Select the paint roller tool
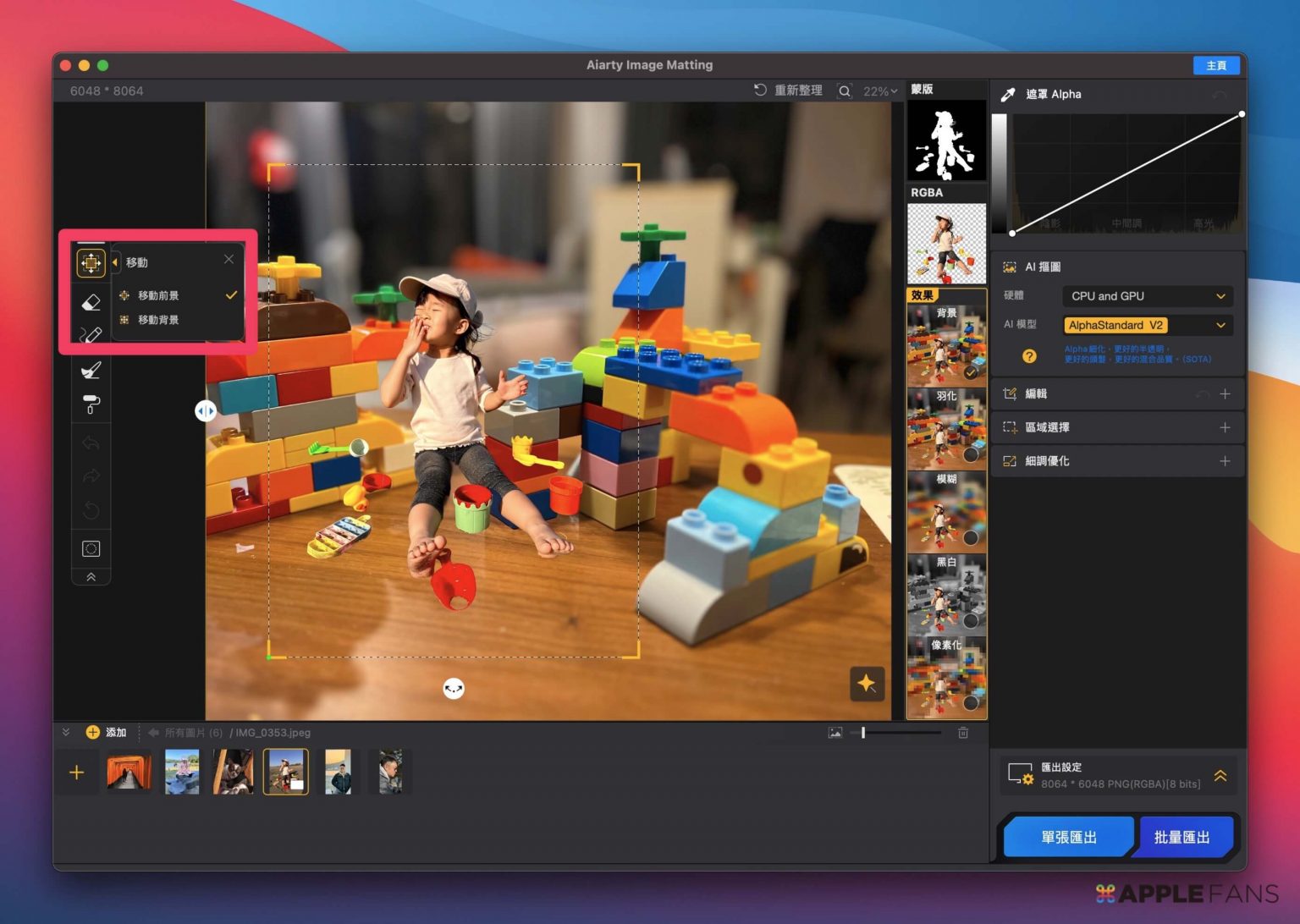The image size is (1300, 924). click(91, 405)
